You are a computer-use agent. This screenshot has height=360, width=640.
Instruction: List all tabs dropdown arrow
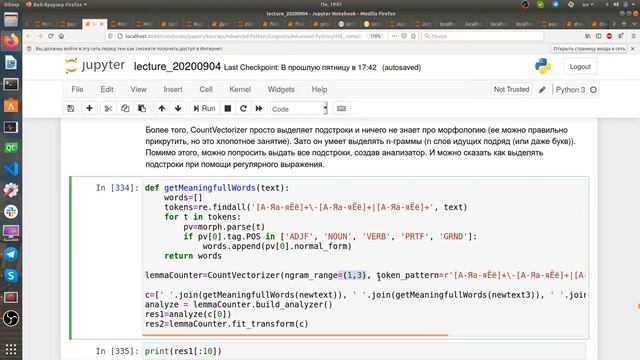634,24
